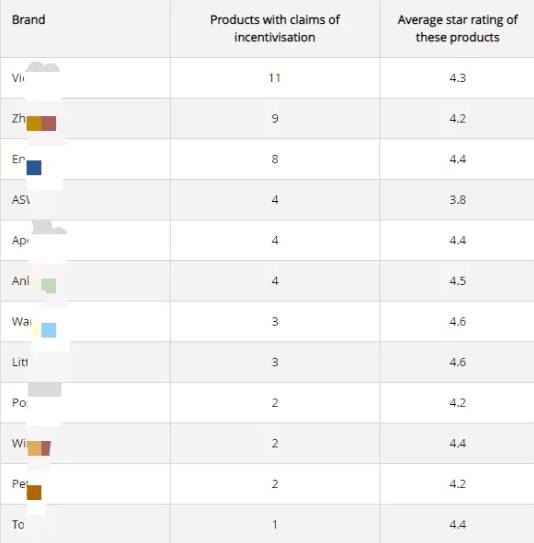The width and height of the screenshot is (534, 543).
Task: Select the cell showing 8 products
Action: point(275,159)
